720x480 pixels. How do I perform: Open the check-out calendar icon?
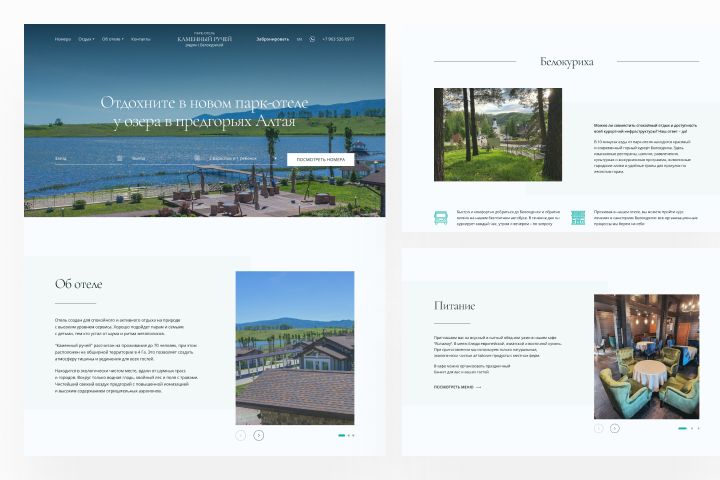197,158
